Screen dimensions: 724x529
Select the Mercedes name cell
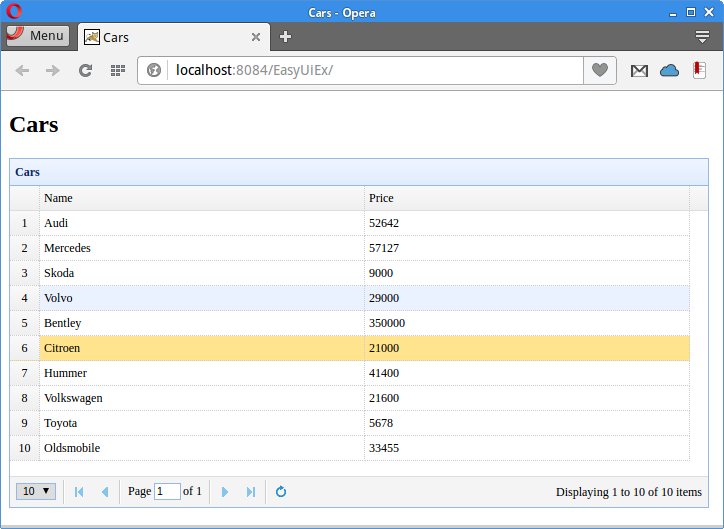pyautogui.click(x=202, y=248)
